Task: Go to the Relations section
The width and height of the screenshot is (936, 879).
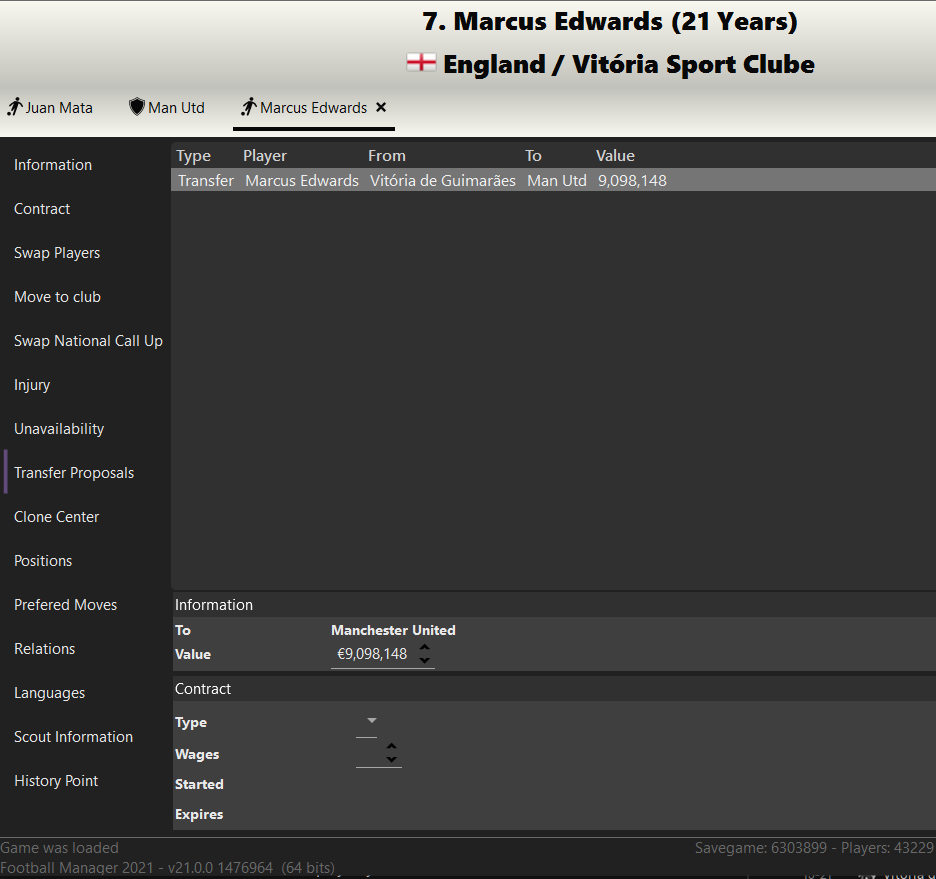Action: pyautogui.click(x=45, y=649)
